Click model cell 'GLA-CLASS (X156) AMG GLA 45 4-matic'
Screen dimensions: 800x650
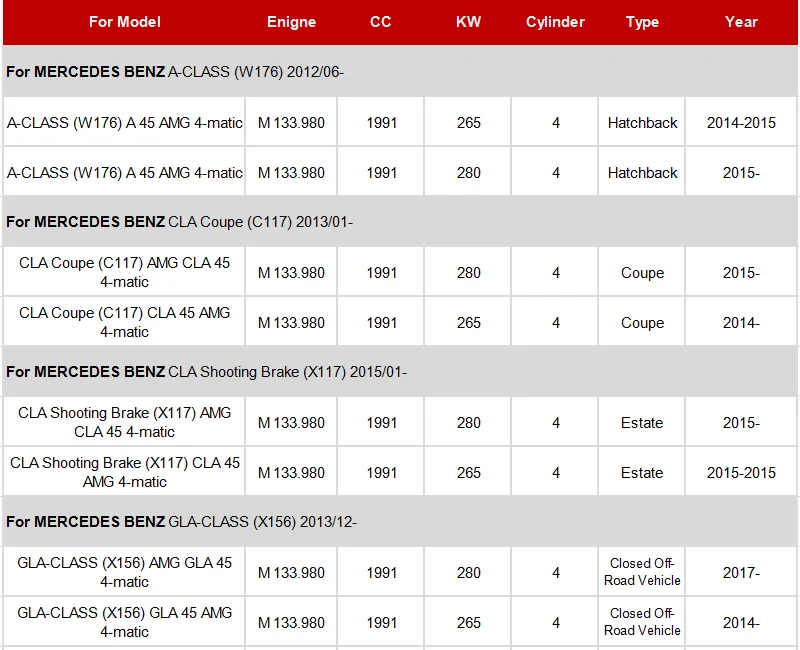point(124,572)
